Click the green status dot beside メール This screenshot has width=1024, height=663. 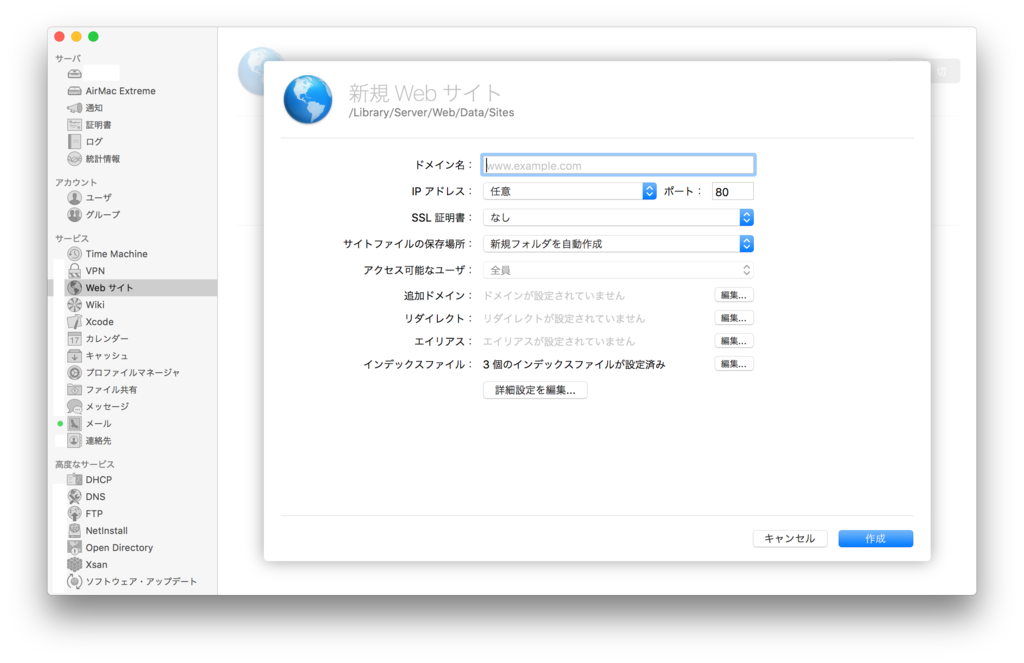[60, 423]
